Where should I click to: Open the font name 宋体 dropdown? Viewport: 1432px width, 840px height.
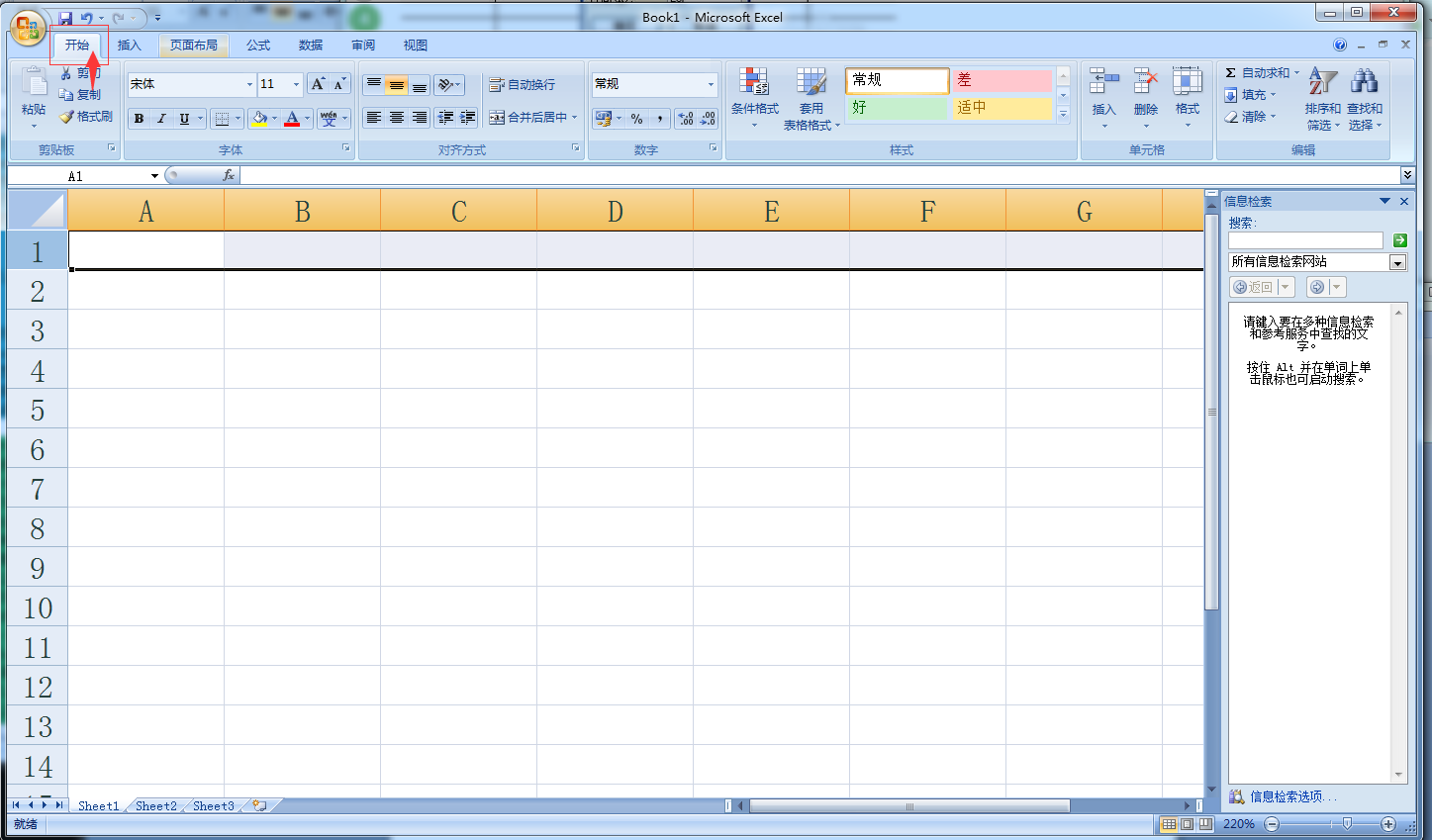(249, 84)
